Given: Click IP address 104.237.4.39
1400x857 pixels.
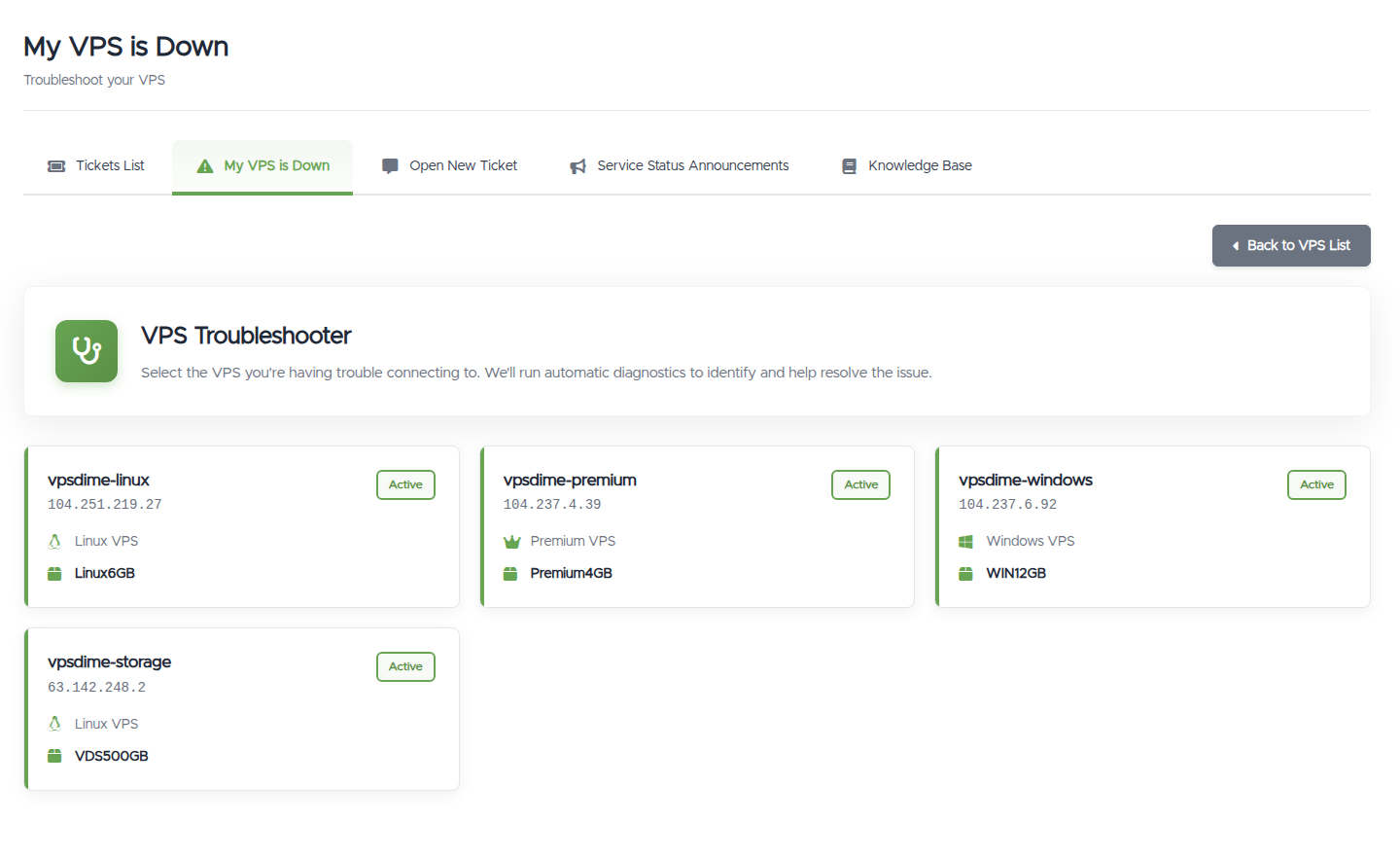Looking at the screenshot, I should point(552,505).
